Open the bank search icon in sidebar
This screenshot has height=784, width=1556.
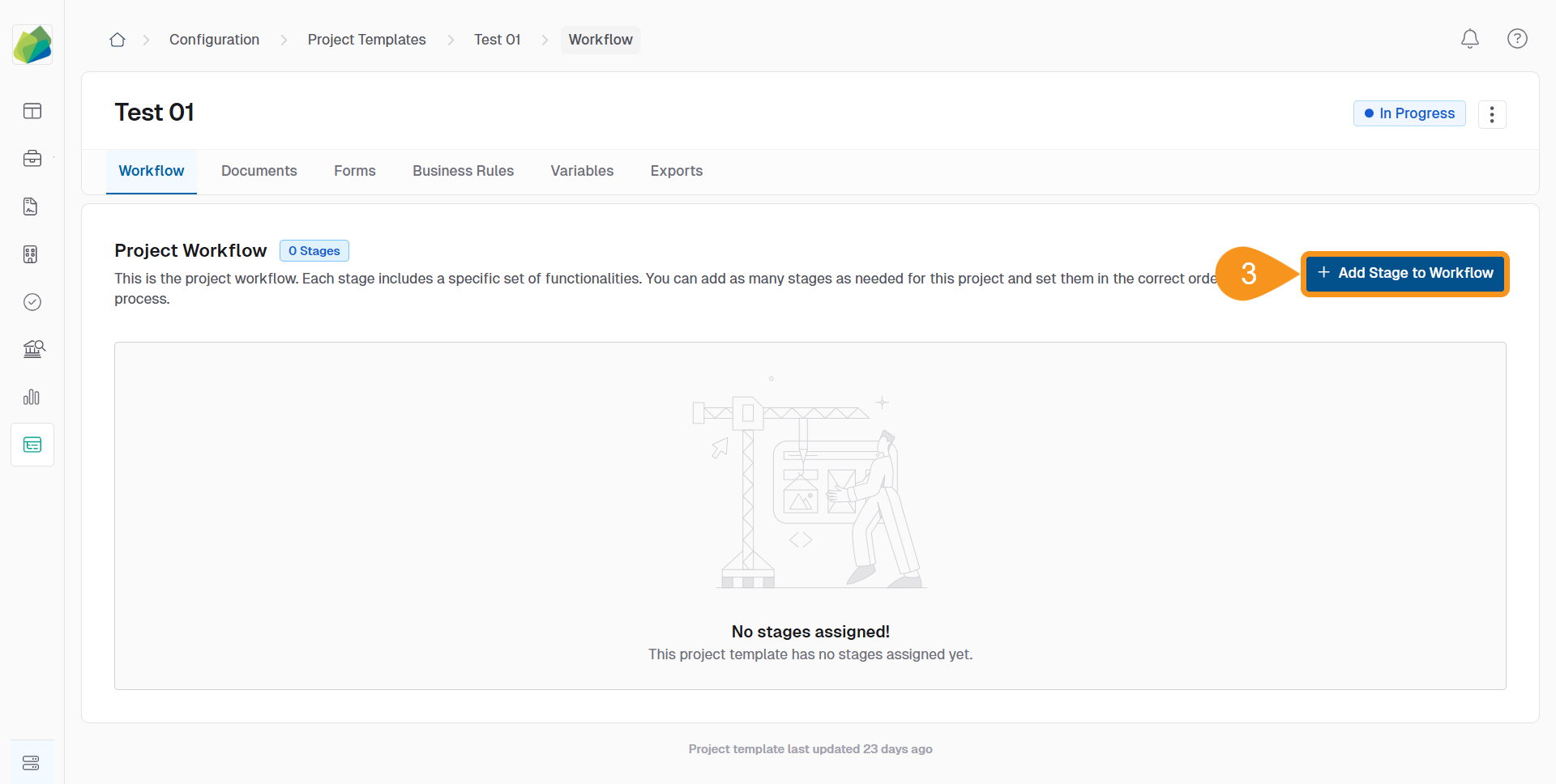pyautogui.click(x=33, y=349)
